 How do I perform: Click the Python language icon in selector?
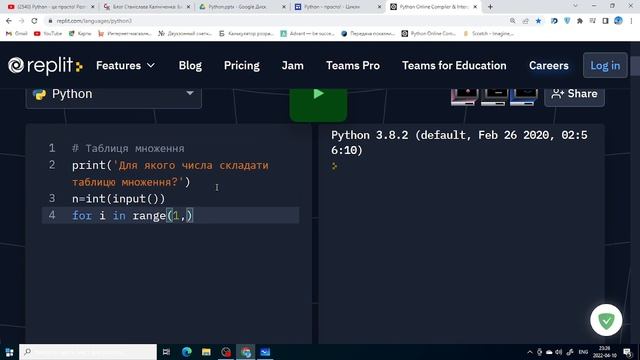(x=39, y=95)
